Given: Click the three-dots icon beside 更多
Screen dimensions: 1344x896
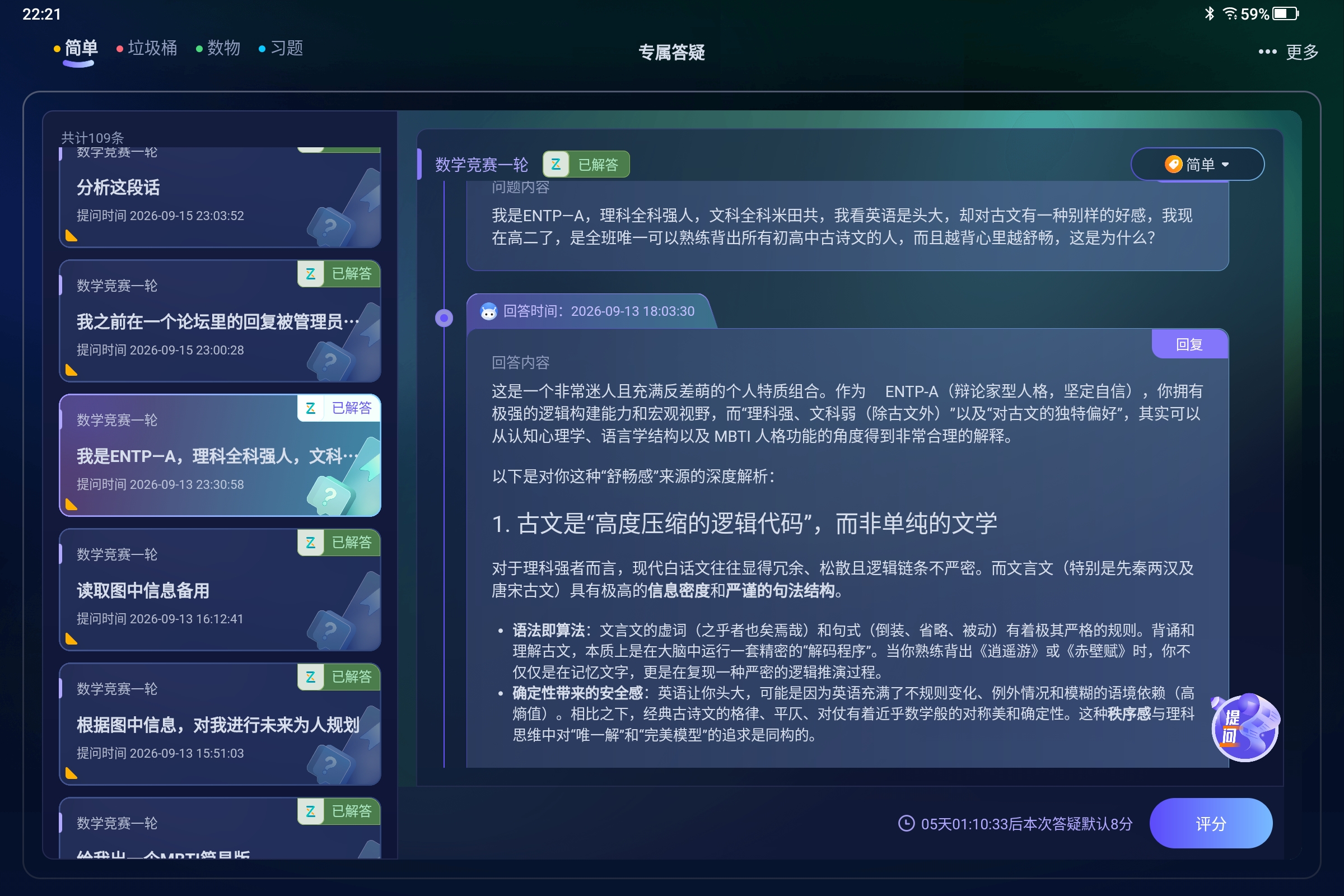Looking at the screenshot, I should click(1267, 52).
